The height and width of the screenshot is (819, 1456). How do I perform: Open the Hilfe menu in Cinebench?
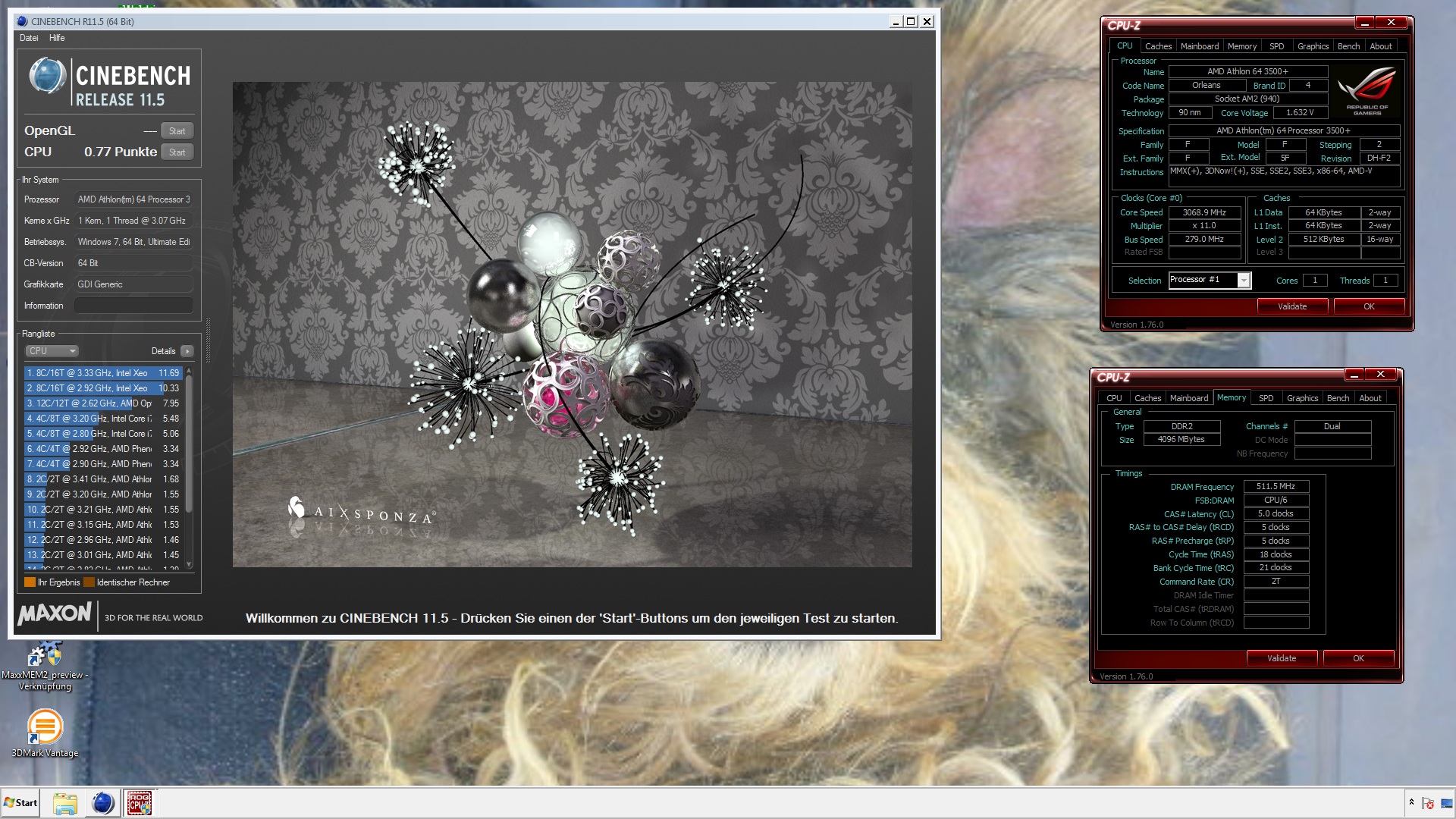click(x=57, y=38)
